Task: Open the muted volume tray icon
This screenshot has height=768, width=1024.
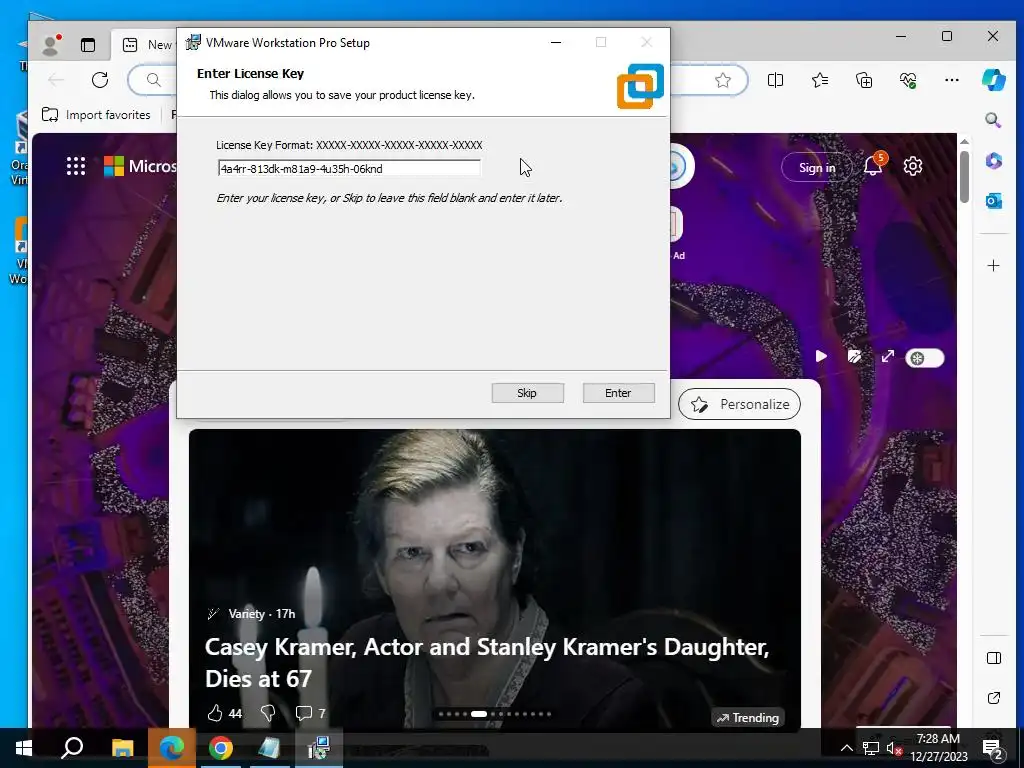Action: click(895, 748)
